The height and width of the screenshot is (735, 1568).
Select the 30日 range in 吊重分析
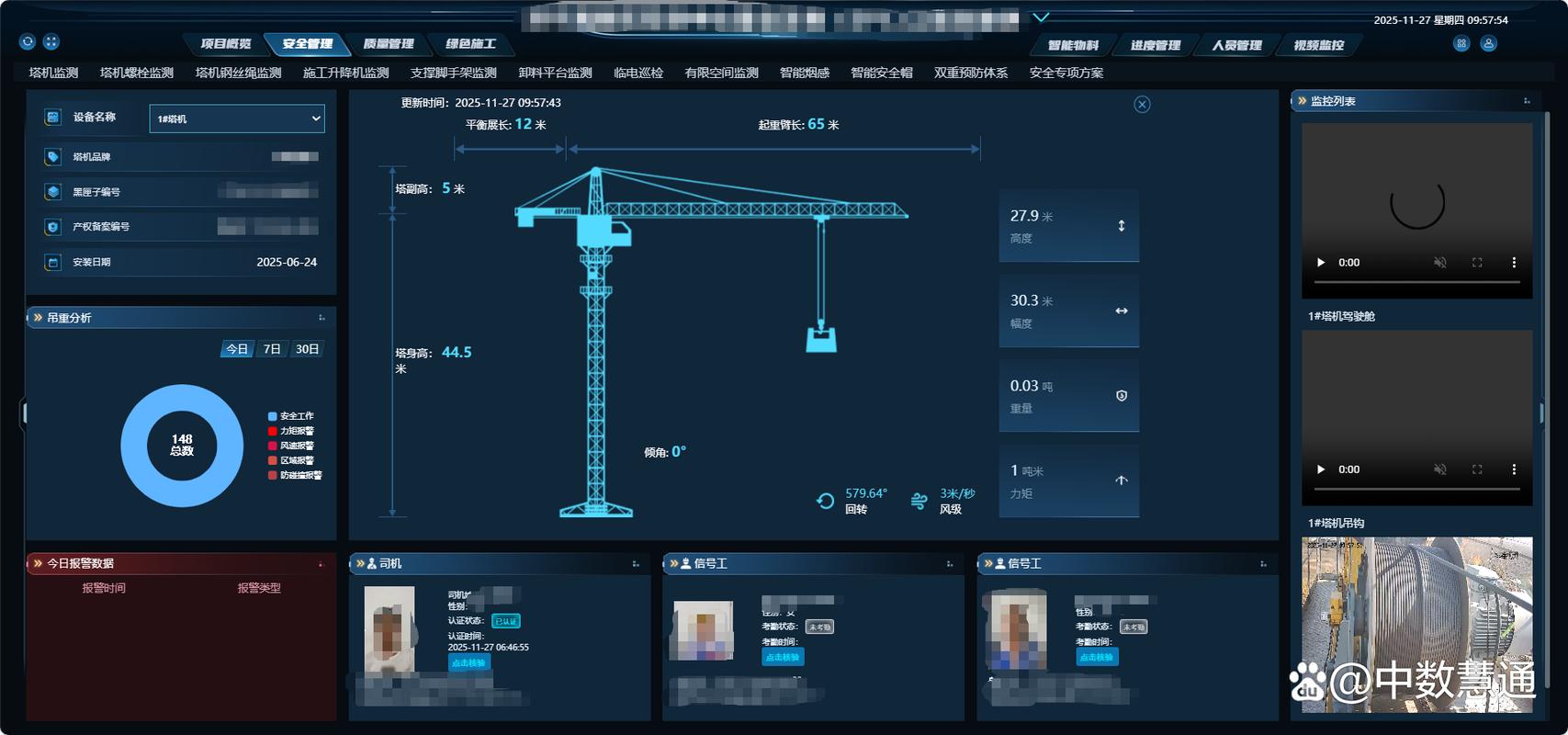coord(307,349)
